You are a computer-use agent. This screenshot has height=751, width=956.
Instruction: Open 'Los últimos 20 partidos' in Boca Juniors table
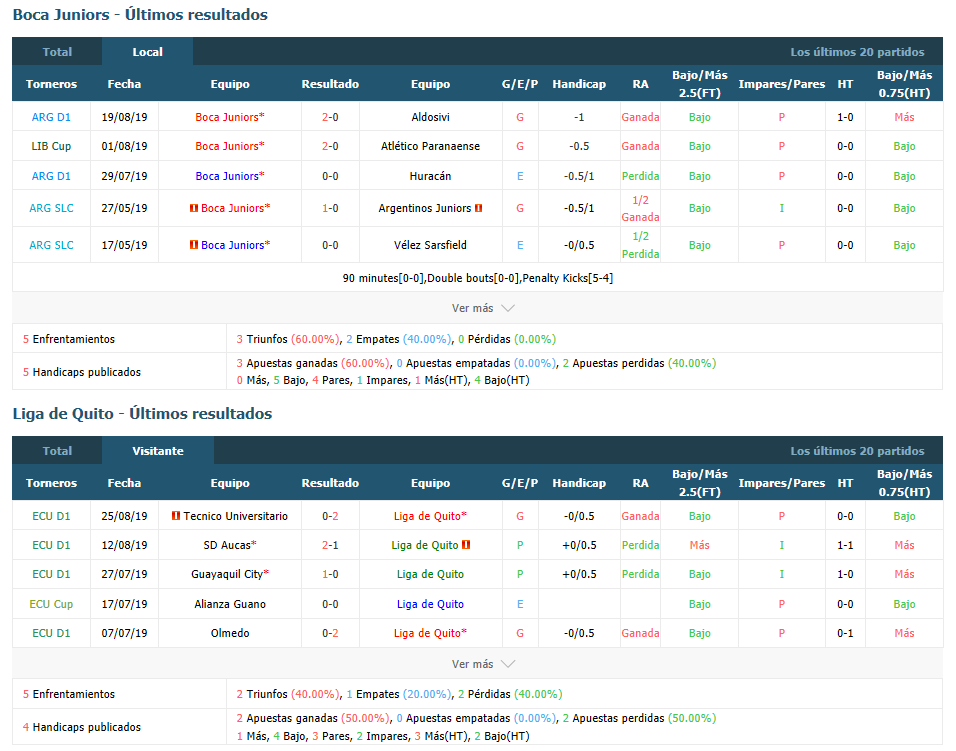point(857,52)
